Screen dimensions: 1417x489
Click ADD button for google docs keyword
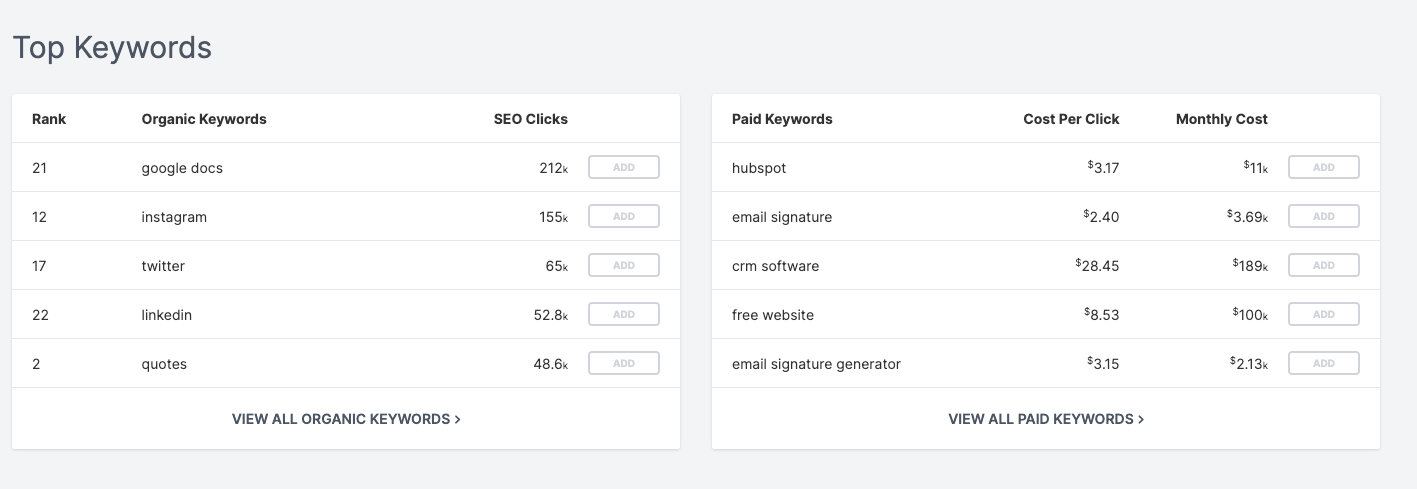click(x=624, y=167)
